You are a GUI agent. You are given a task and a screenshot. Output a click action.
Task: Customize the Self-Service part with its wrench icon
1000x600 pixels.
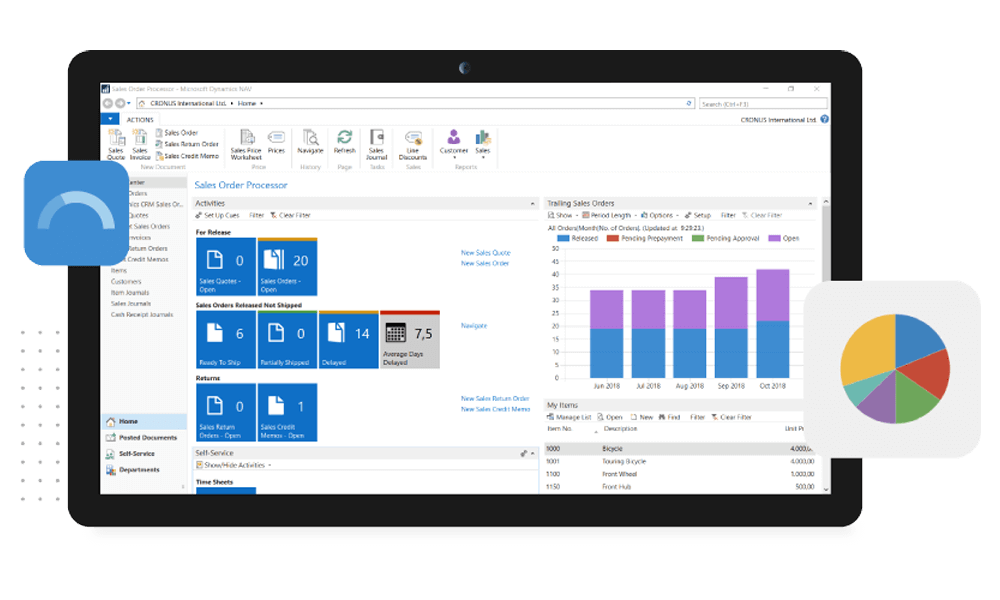point(524,453)
